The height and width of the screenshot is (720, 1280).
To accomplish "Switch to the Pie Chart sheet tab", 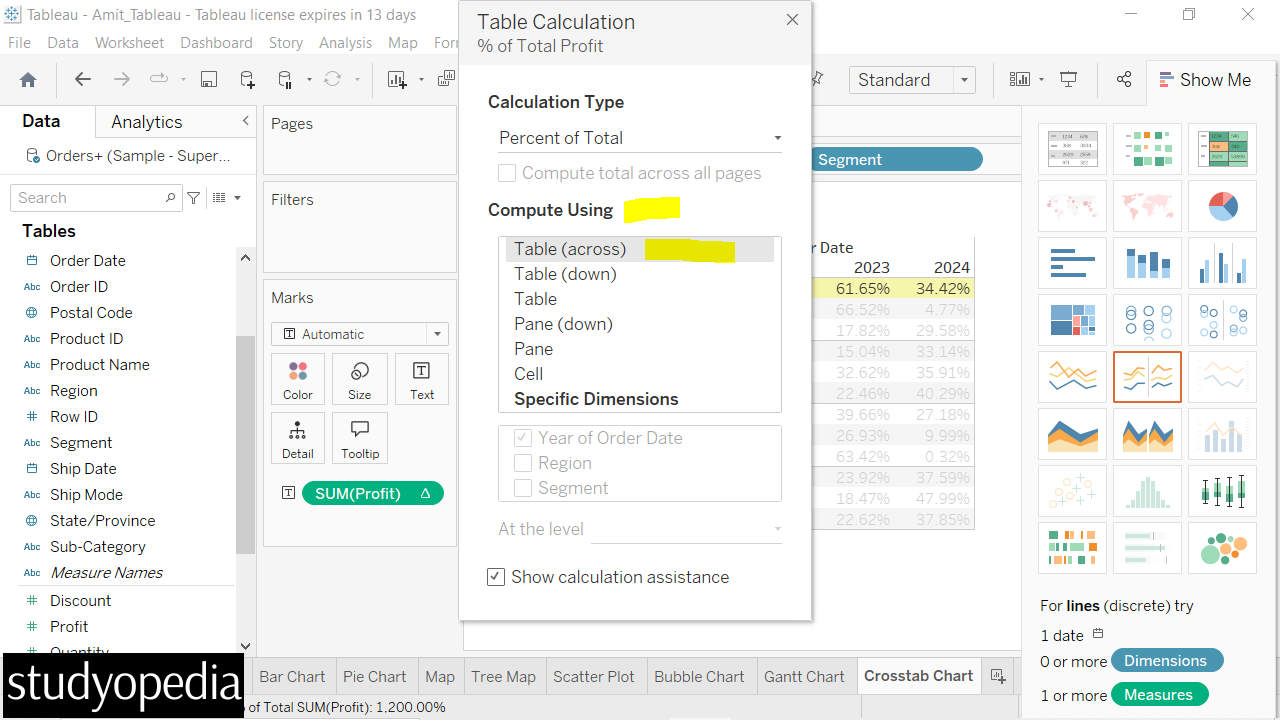I will point(374,677).
